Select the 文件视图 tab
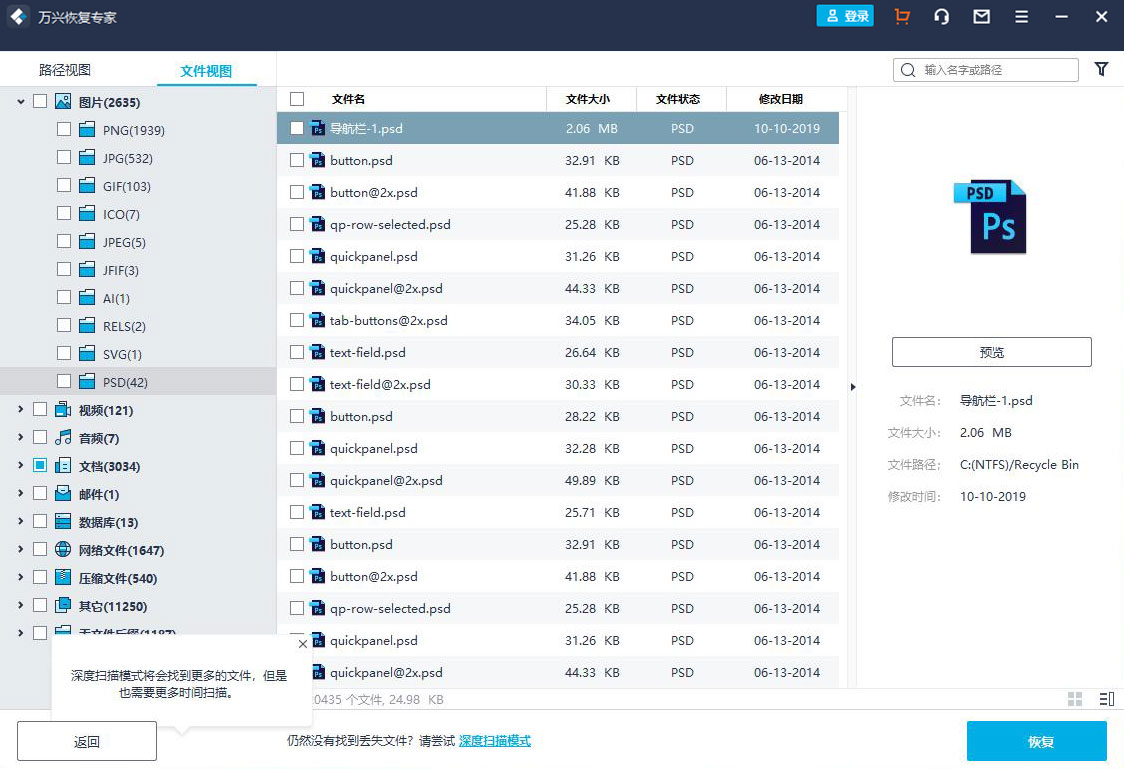Viewport: 1124px width, 769px height. point(206,71)
